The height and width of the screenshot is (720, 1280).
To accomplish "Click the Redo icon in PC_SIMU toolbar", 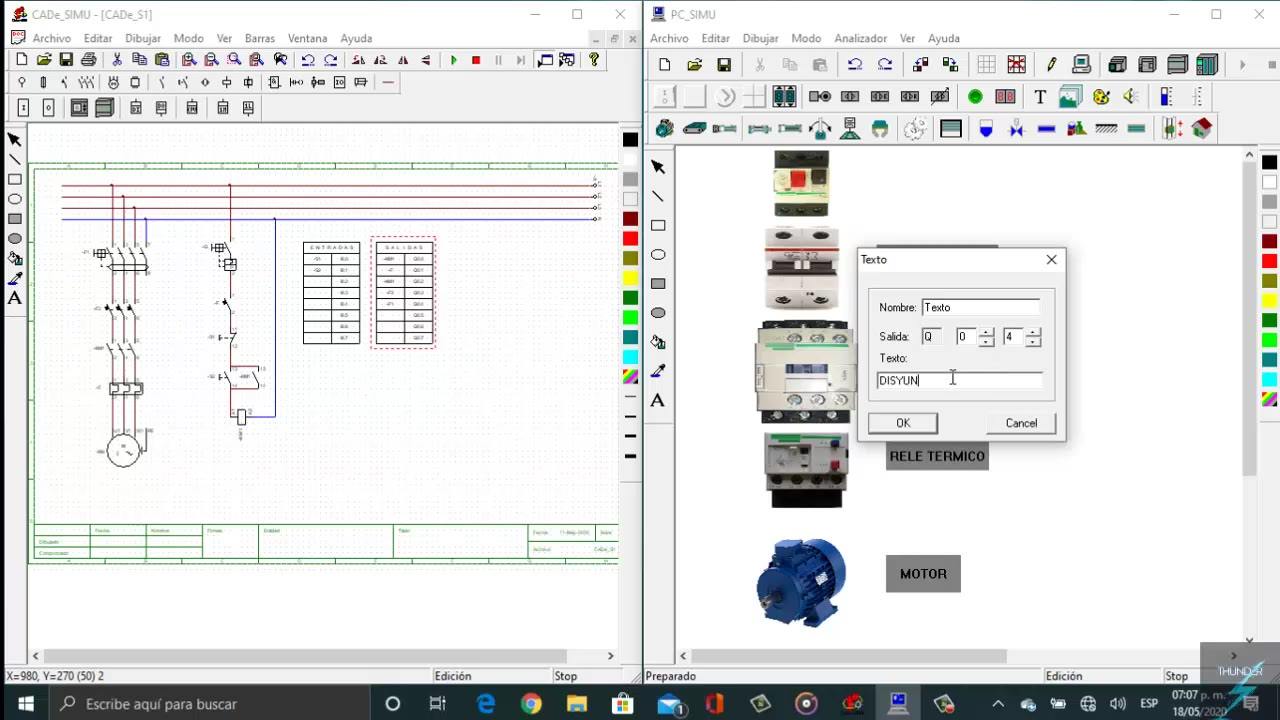I will click(885, 65).
